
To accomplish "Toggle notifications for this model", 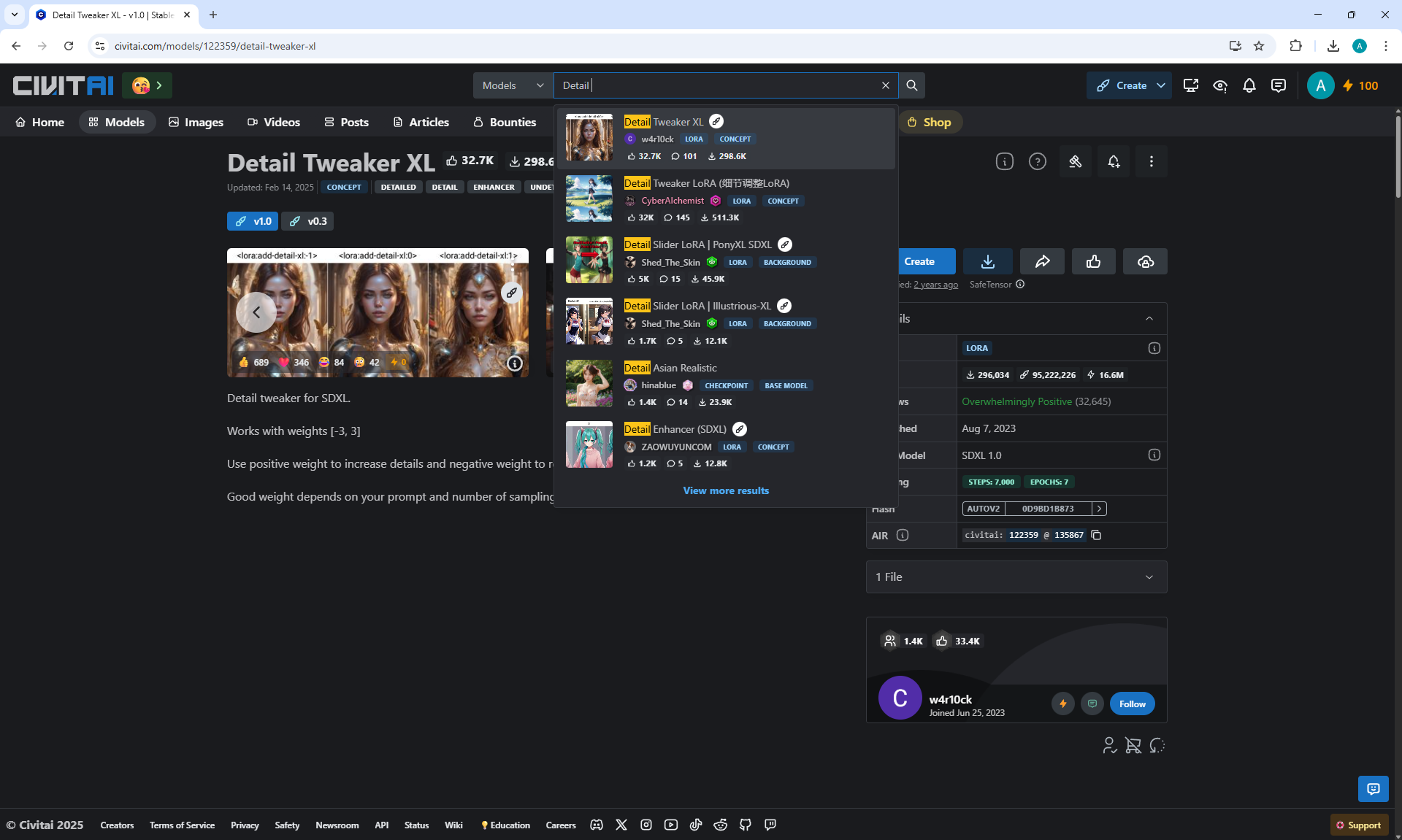I will [x=1113, y=161].
